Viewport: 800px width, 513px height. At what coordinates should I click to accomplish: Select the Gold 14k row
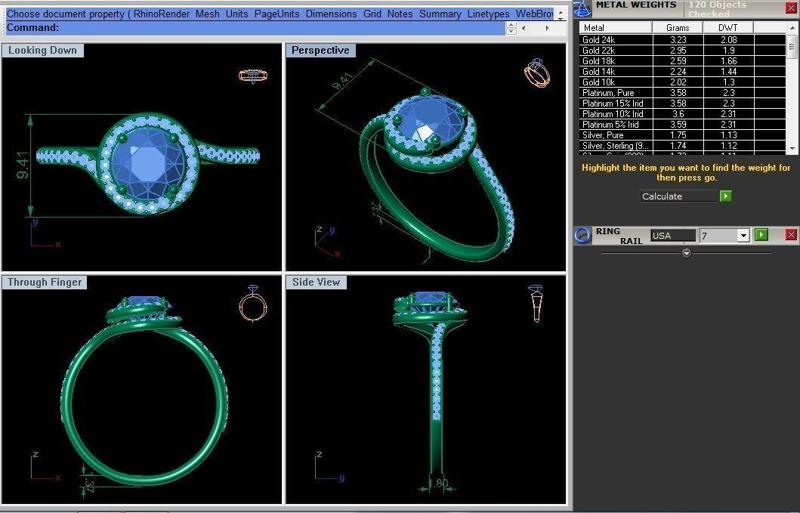pyautogui.click(x=683, y=71)
